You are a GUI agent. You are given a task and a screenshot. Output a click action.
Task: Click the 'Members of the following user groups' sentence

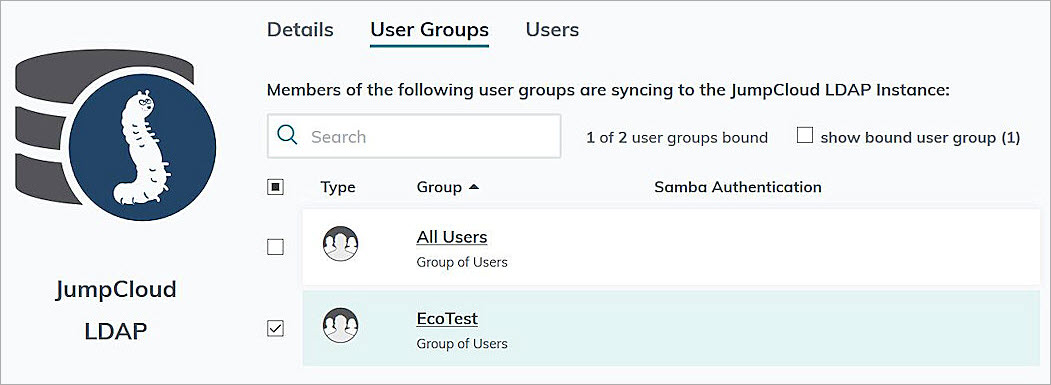[x=609, y=90]
